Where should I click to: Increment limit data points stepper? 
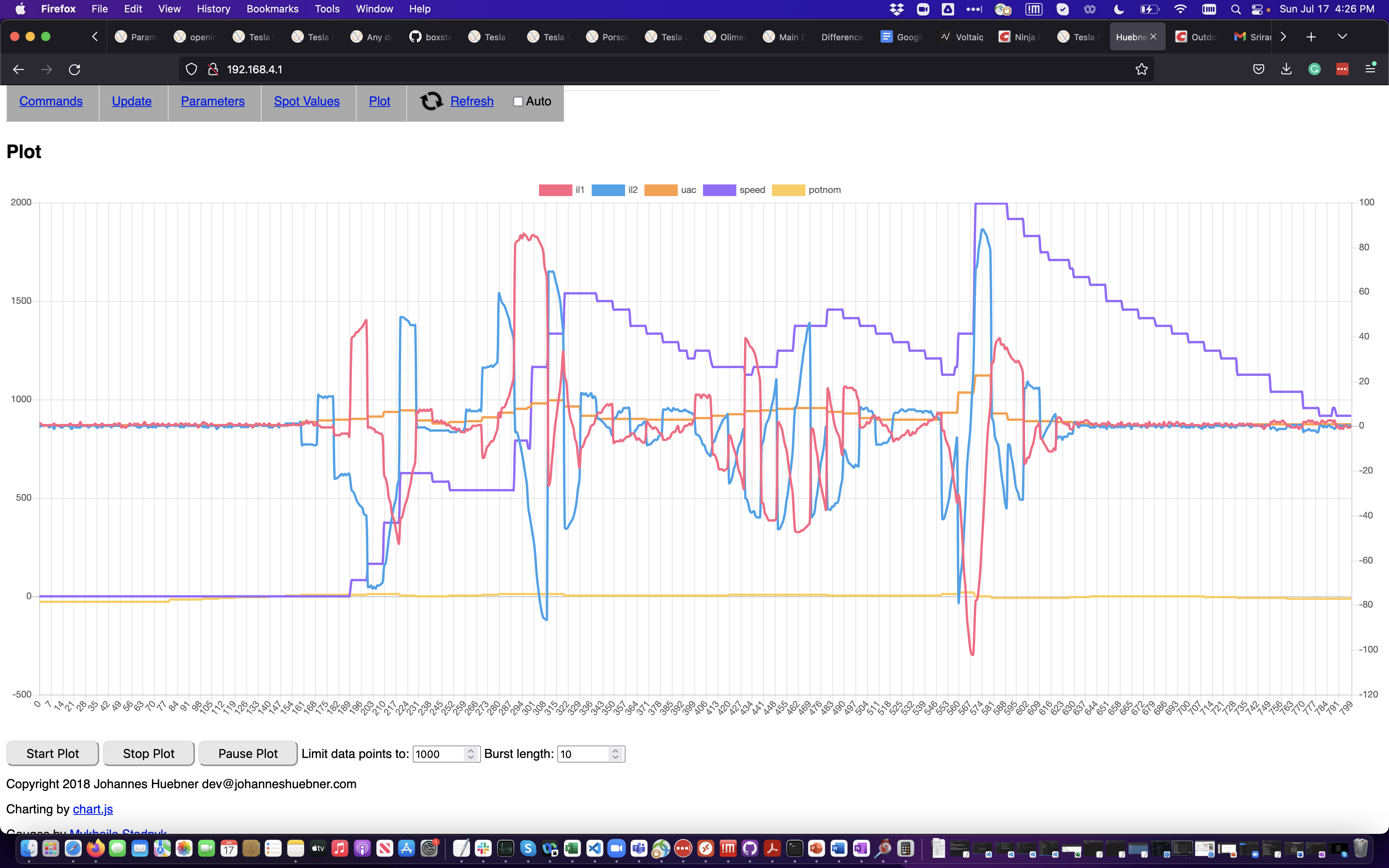coord(470,750)
